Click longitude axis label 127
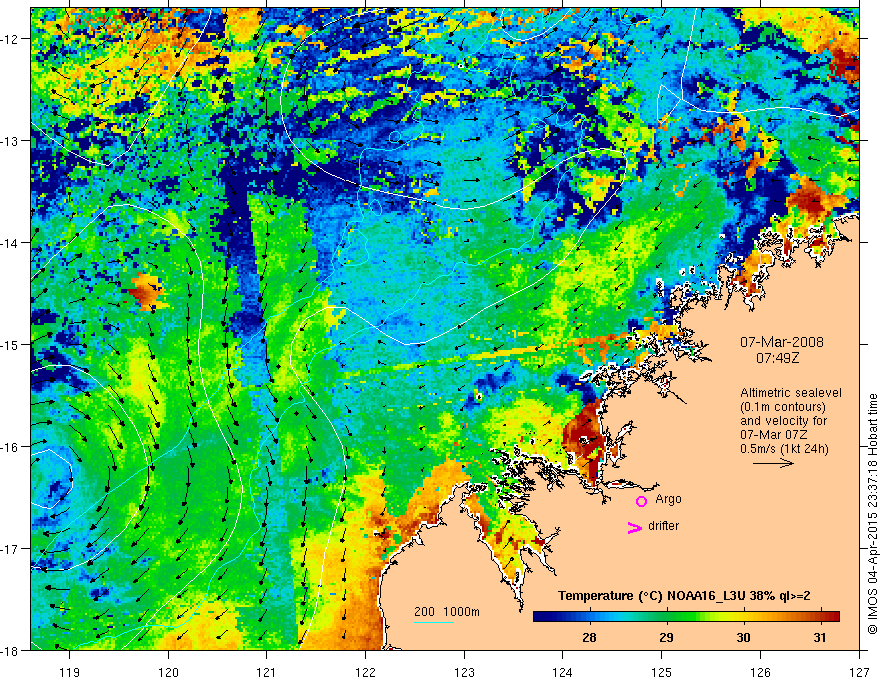 (859, 672)
